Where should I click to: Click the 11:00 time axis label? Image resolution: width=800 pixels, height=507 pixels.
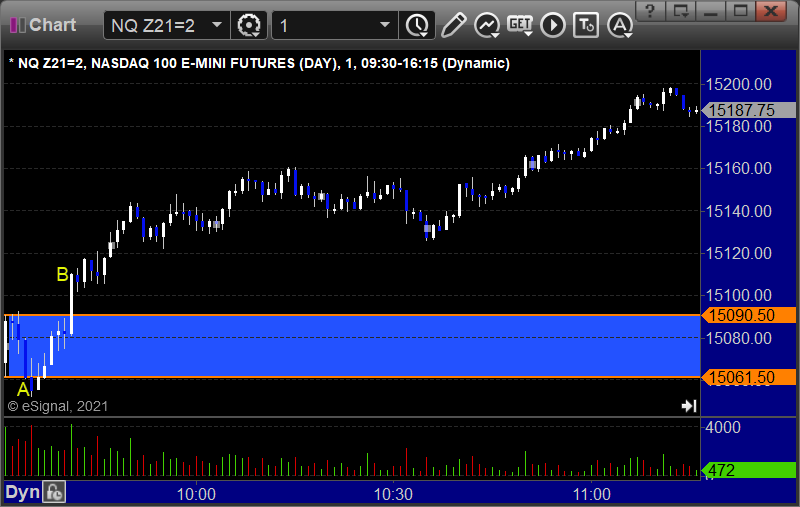pos(591,494)
